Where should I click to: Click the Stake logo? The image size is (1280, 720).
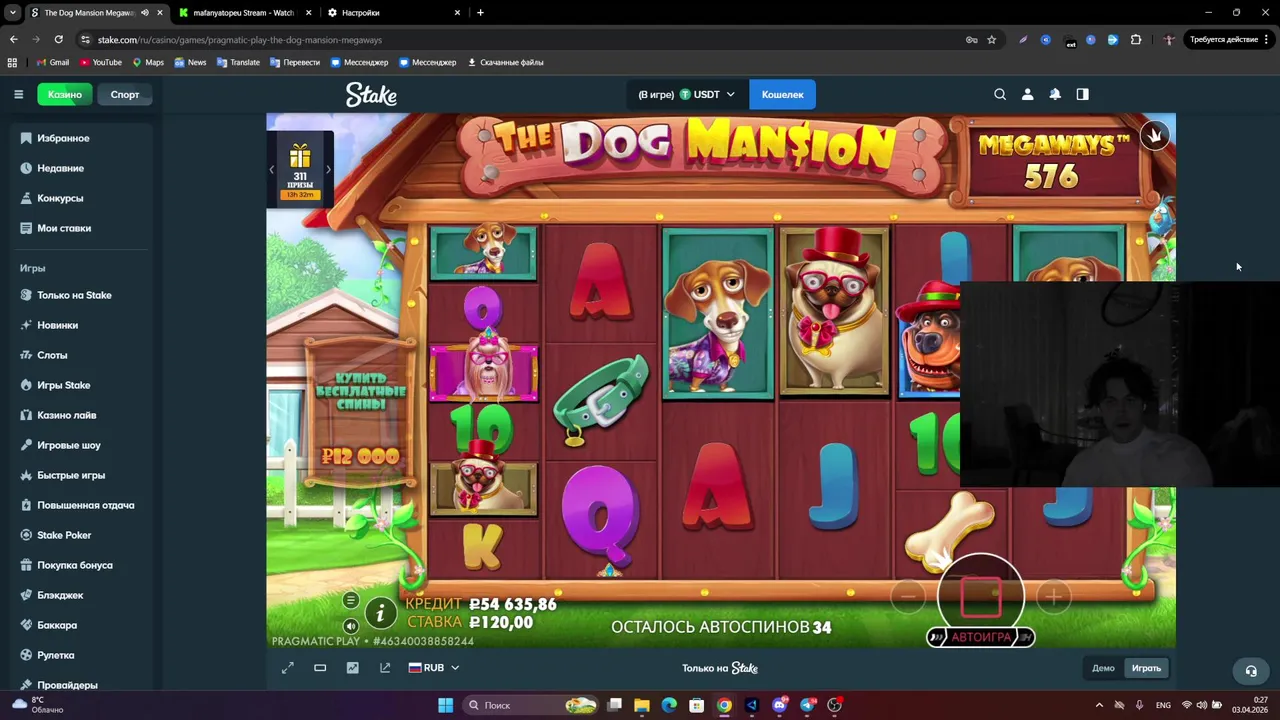pyautogui.click(x=371, y=94)
